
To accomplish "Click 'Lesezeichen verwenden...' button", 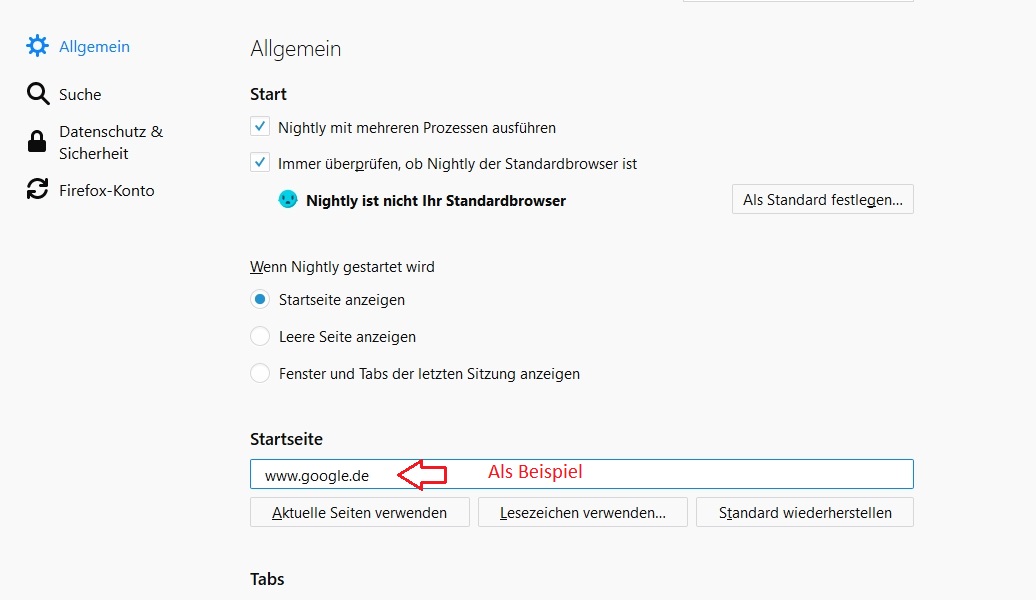I will tap(582, 513).
